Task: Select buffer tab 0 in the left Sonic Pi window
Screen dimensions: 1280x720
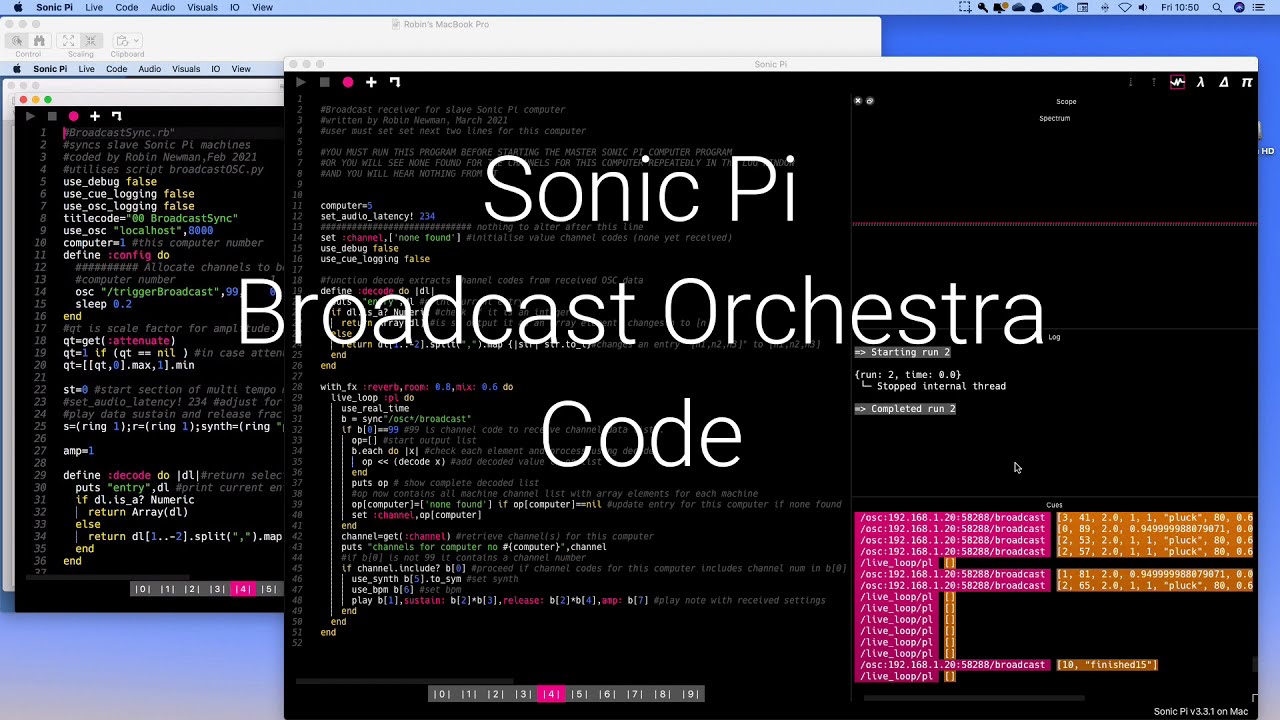Action: coord(144,589)
